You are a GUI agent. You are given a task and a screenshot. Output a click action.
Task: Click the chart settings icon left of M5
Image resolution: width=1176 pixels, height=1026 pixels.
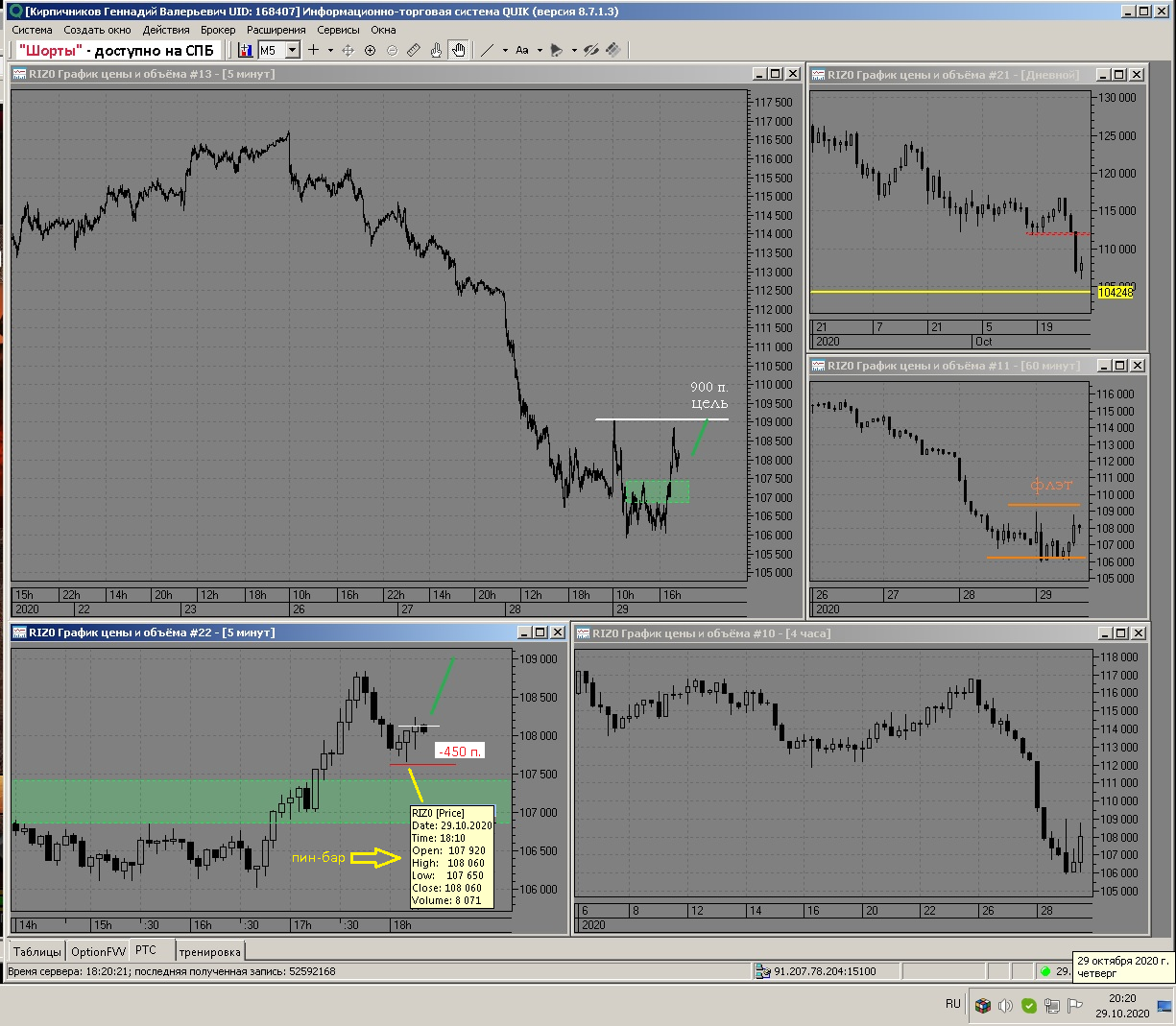(x=246, y=50)
